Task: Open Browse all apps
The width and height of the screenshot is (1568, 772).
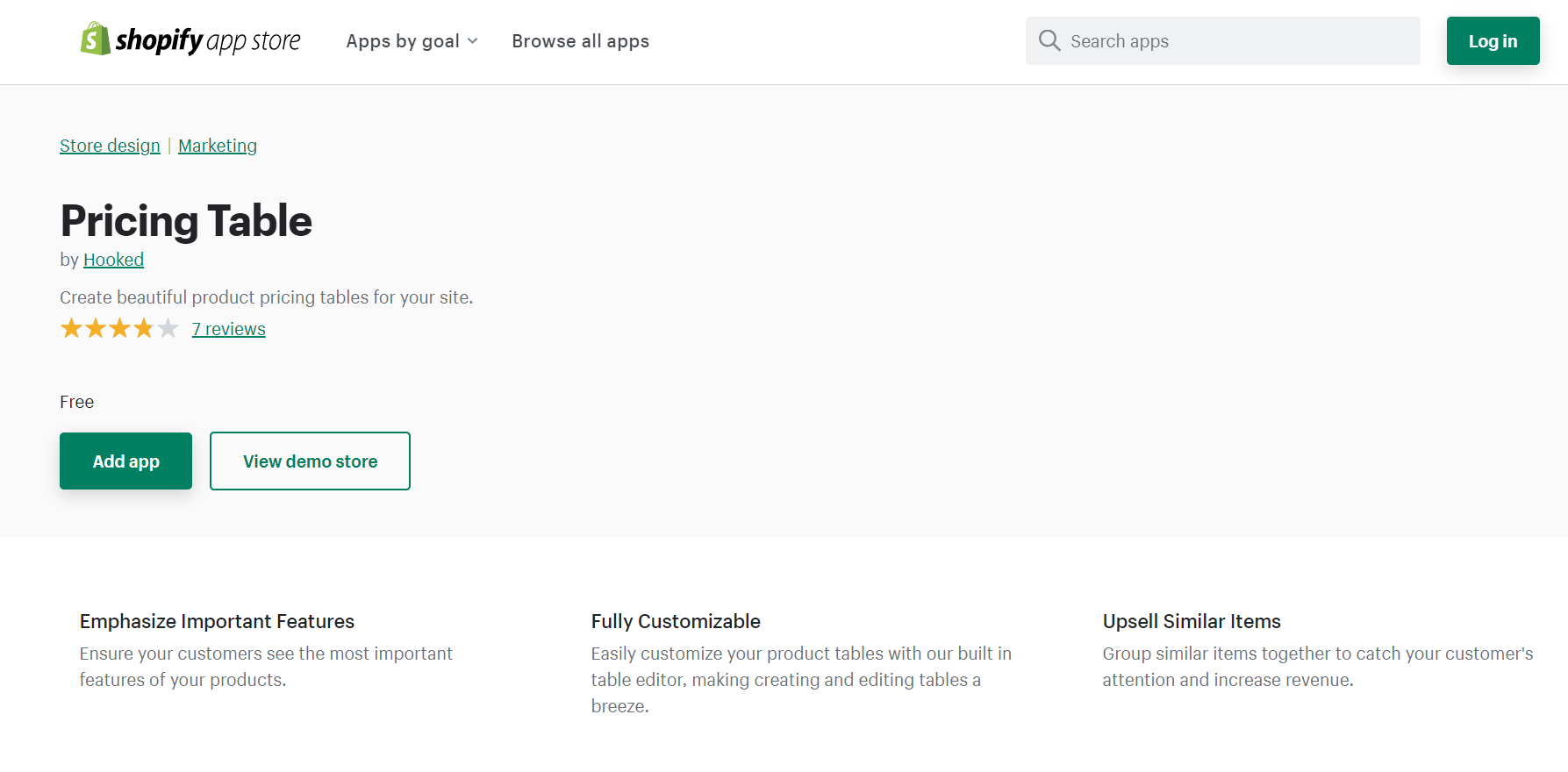Action: pyautogui.click(x=580, y=41)
